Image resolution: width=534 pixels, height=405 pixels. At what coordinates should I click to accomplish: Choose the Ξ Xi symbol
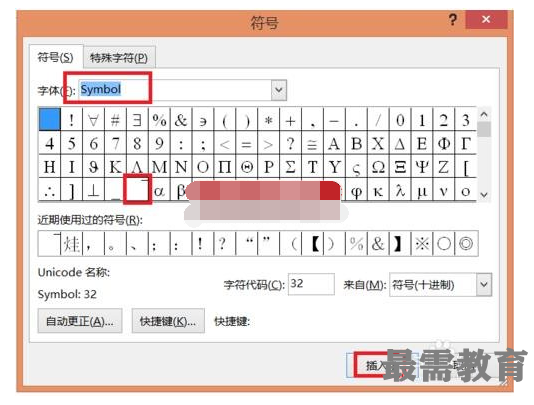click(x=400, y=167)
